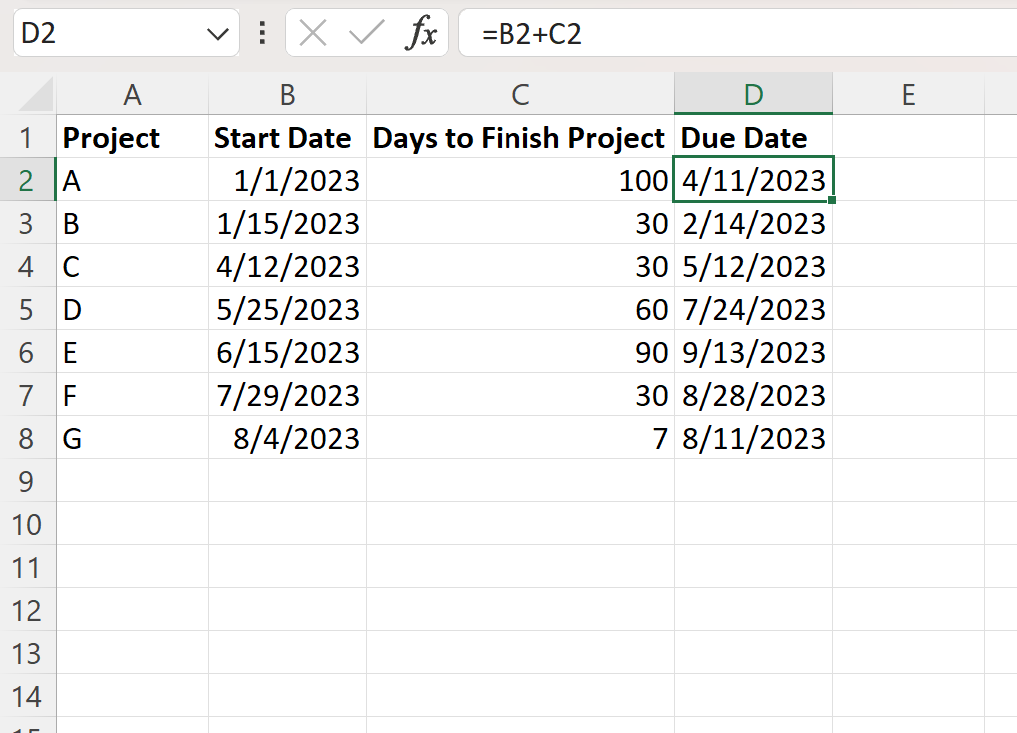Image resolution: width=1017 pixels, height=733 pixels.
Task: Click the Start Date header cell
Action: tap(287, 138)
